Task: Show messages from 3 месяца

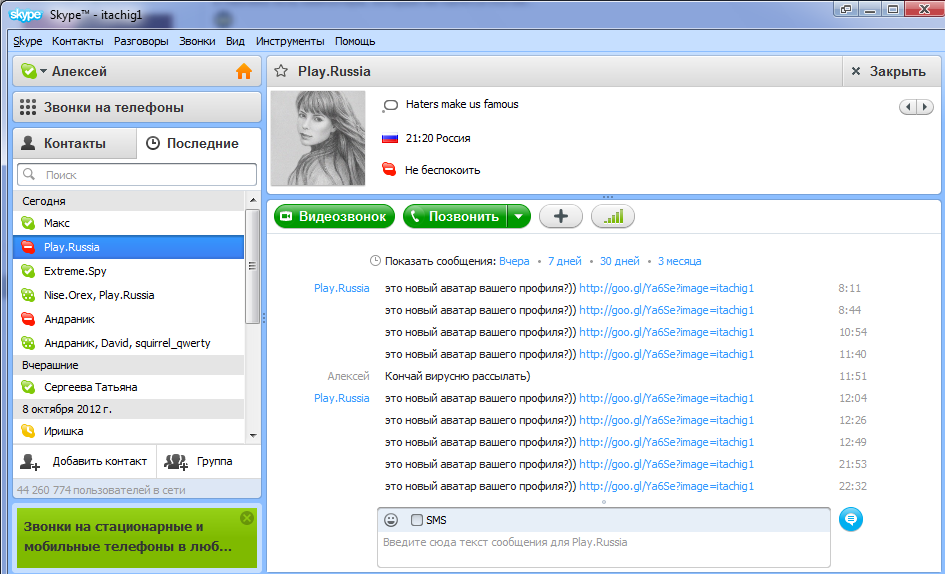Action: 679,261
